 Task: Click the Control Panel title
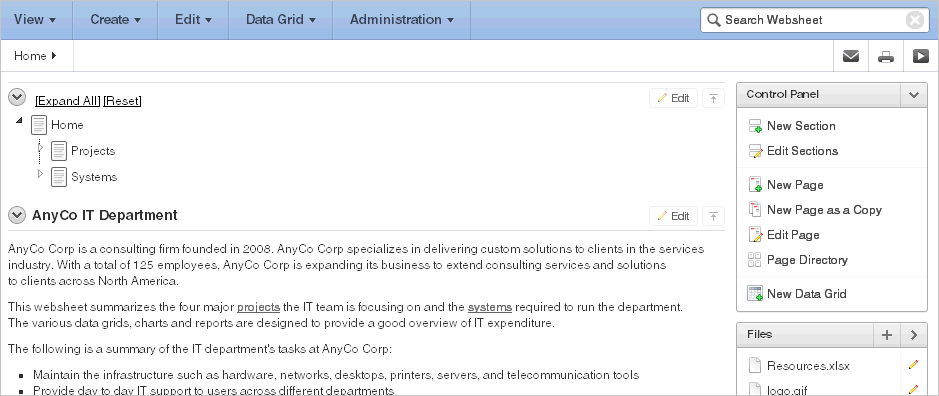coord(783,95)
